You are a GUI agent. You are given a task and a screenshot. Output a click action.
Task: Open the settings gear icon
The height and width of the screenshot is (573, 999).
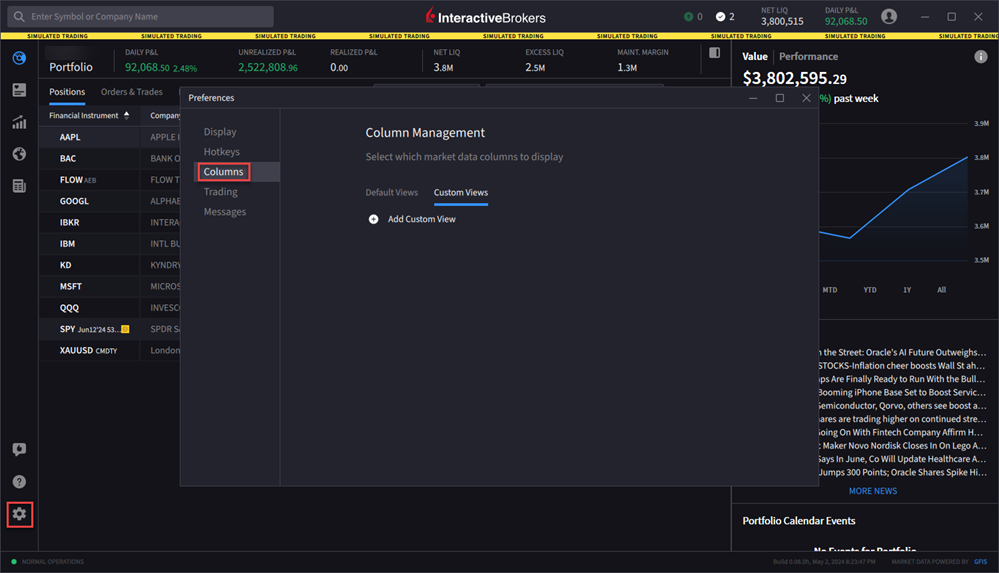click(x=19, y=514)
